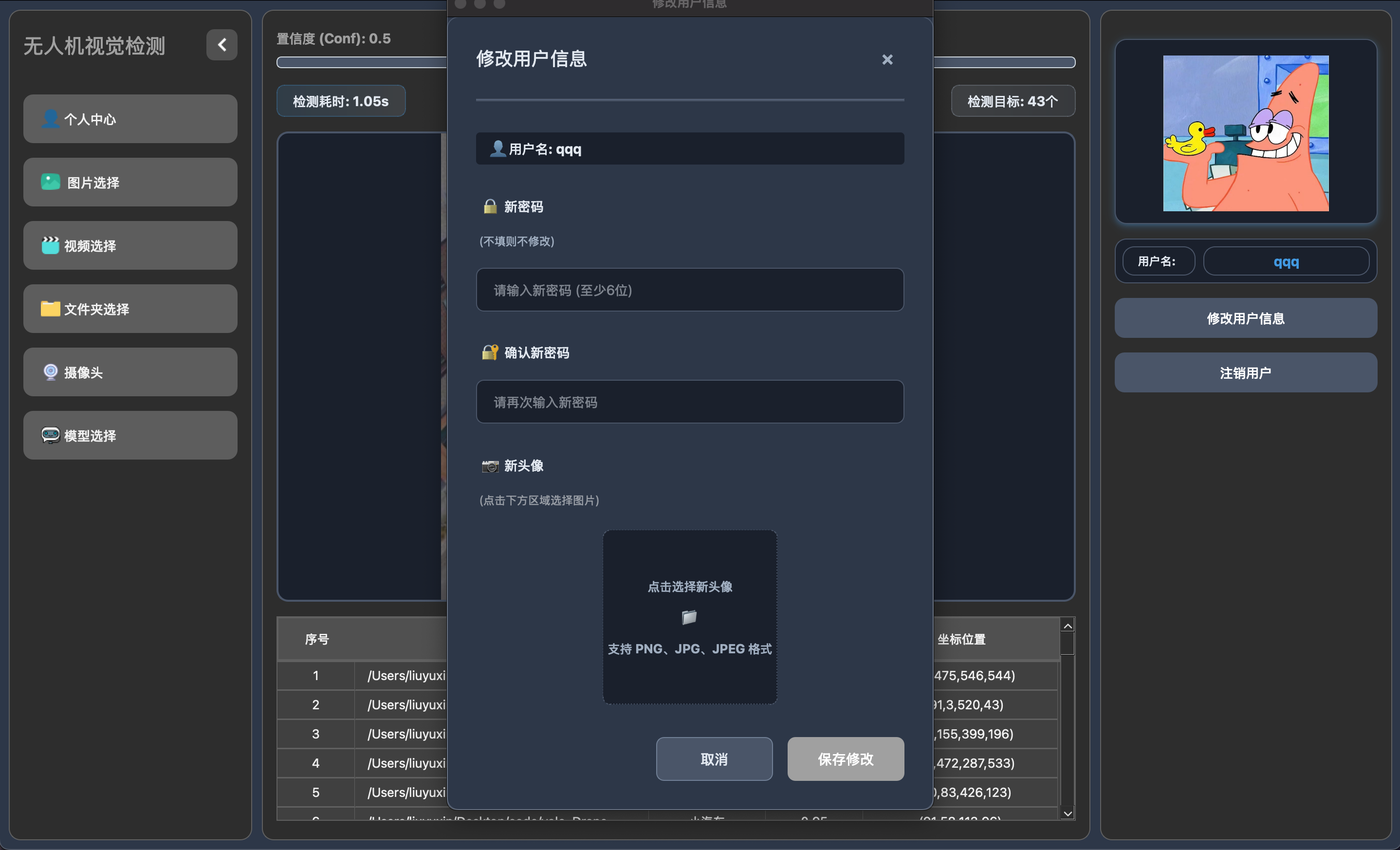This screenshot has height=850, width=1400.
Task: Select the 个人中心 sidebar icon
Action: click(50, 119)
